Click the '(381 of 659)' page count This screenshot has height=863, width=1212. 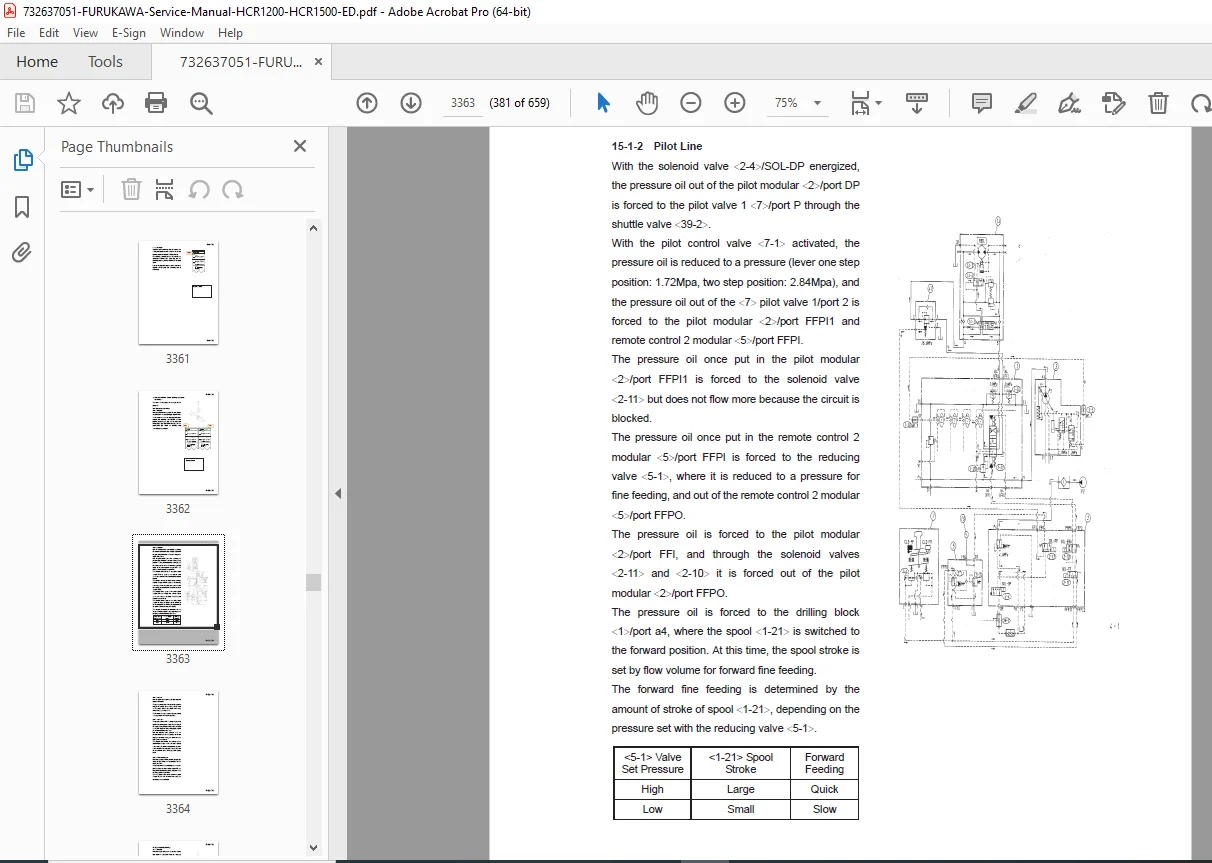pyautogui.click(x=519, y=103)
